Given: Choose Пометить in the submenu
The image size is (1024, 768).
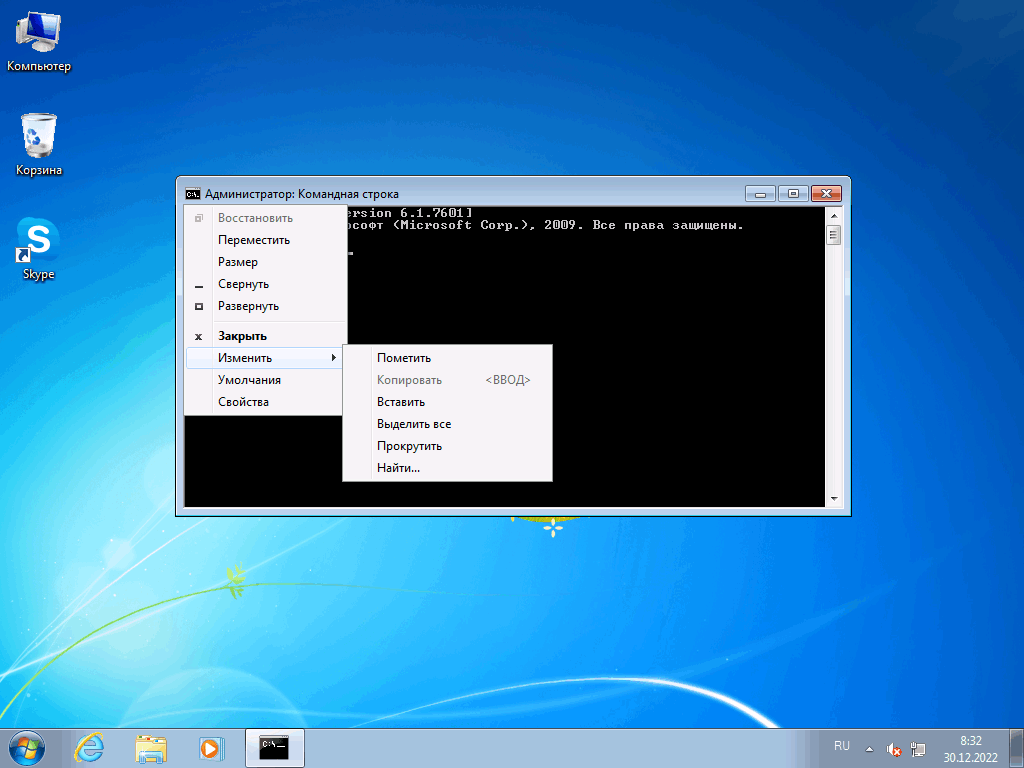Looking at the screenshot, I should coord(404,358).
